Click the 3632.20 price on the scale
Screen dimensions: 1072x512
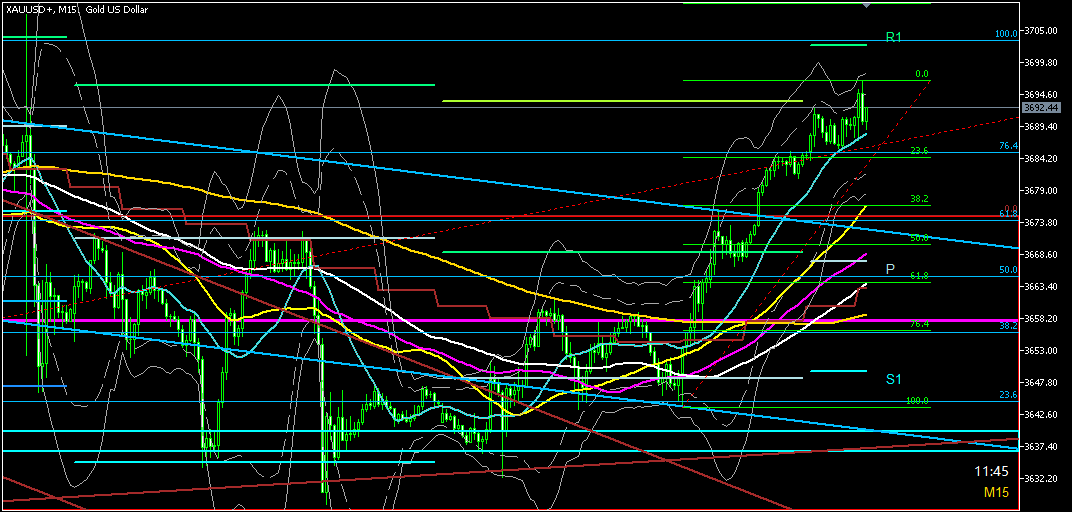pyautogui.click(x=1041, y=479)
